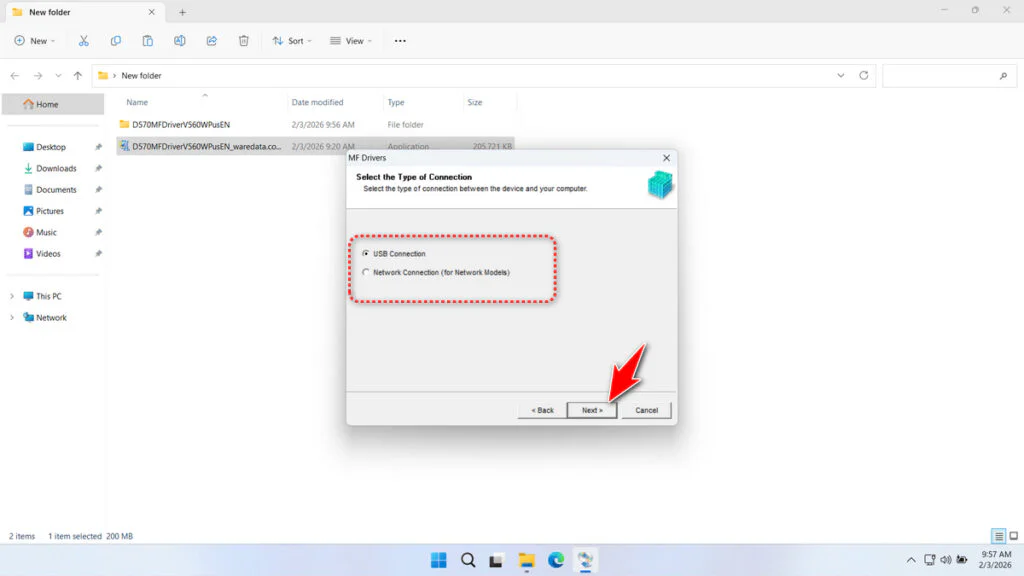The image size is (1024, 576).
Task: Cut the selected file using the scissors icon
Action: pyautogui.click(x=84, y=40)
